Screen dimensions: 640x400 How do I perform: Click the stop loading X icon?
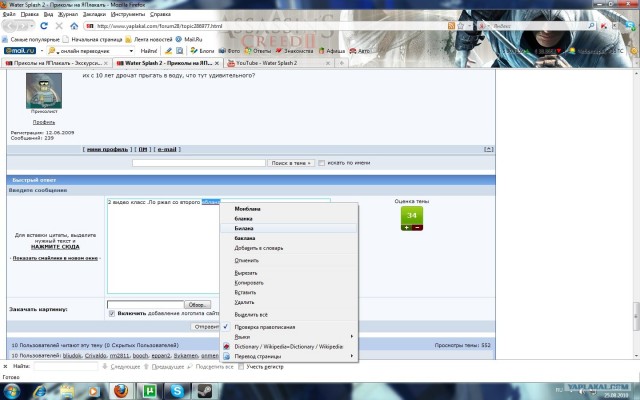click(59, 26)
